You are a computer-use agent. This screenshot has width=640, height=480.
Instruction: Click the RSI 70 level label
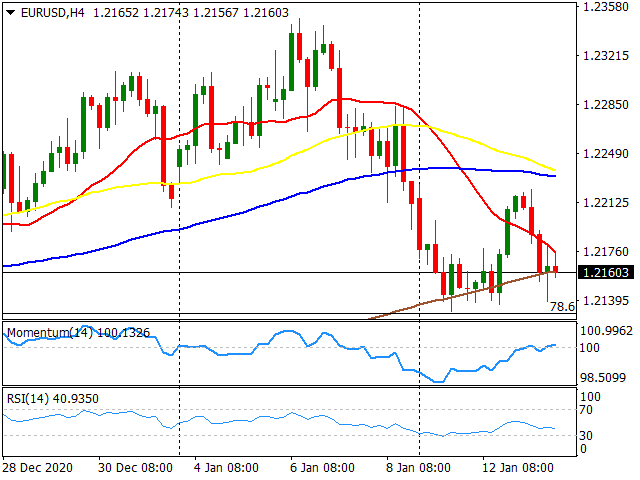point(586,409)
